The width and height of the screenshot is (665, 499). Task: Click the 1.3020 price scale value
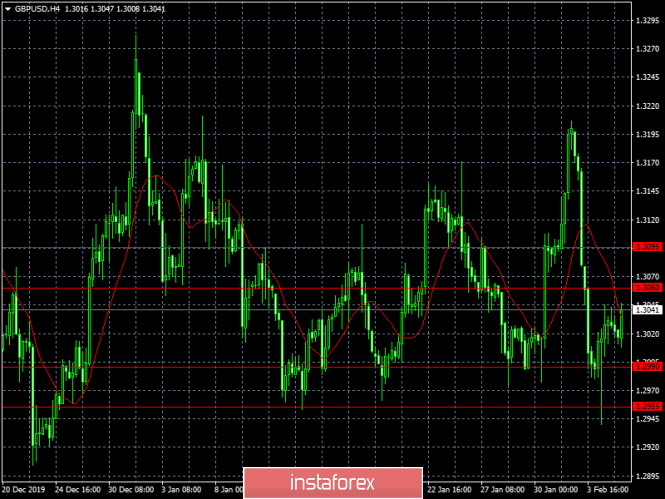[648, 334]
